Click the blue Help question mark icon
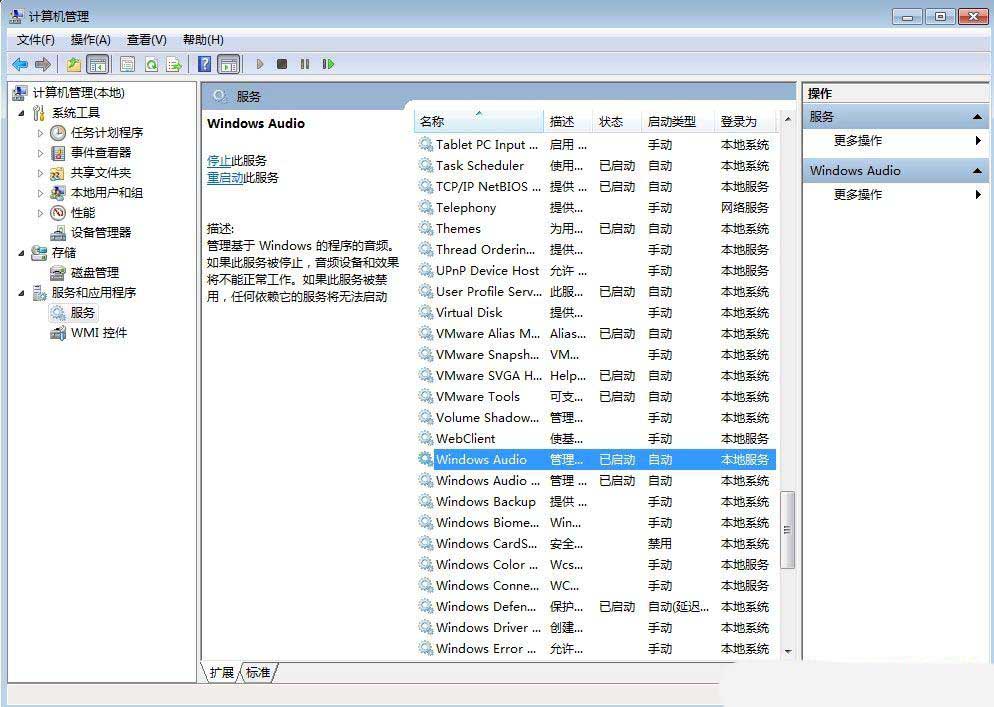994x707 pixels. 205,64
